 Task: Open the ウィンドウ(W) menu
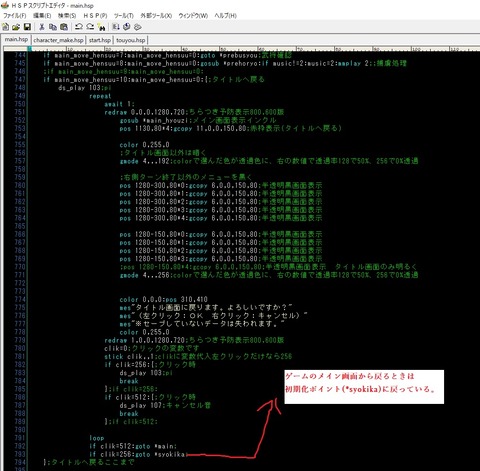(193, 16)
